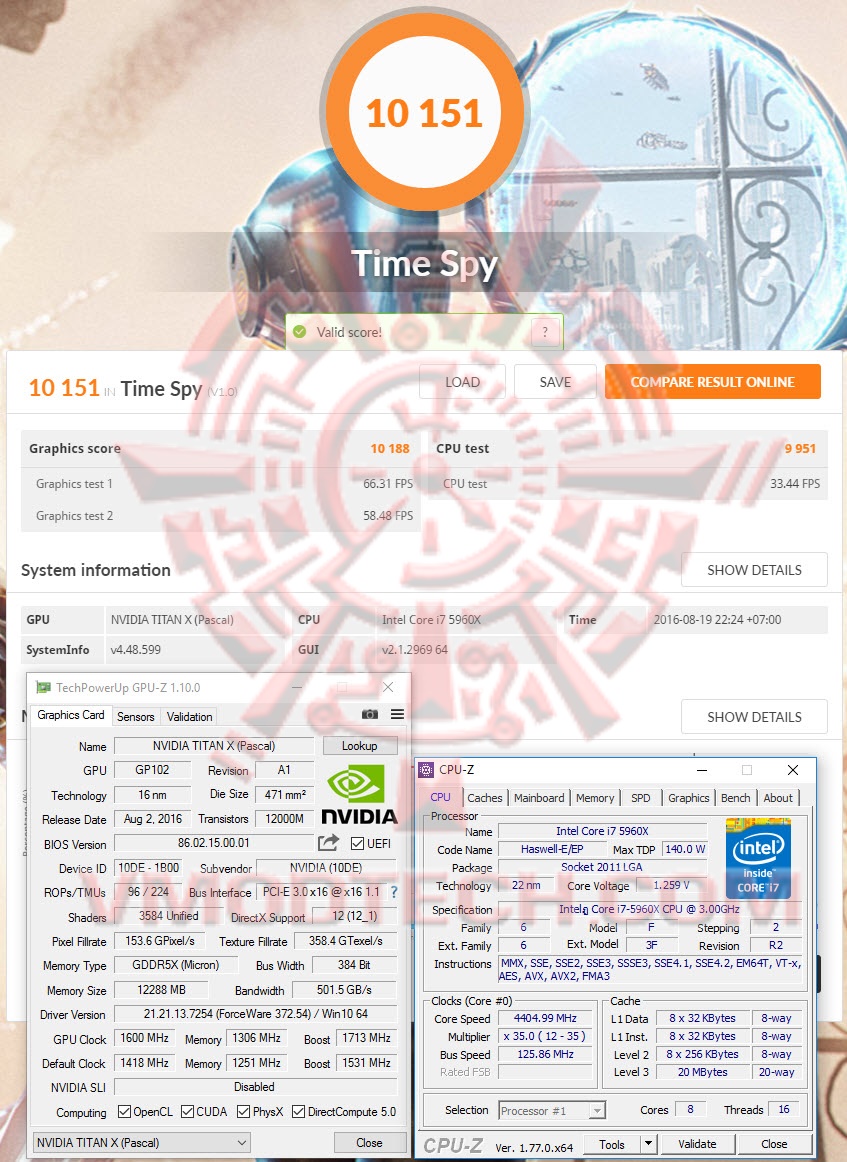The image size is (847, 1162).
Task: Toggle the DirectCompute 5.0 checkbox
Action: [x=299, y=1112]
